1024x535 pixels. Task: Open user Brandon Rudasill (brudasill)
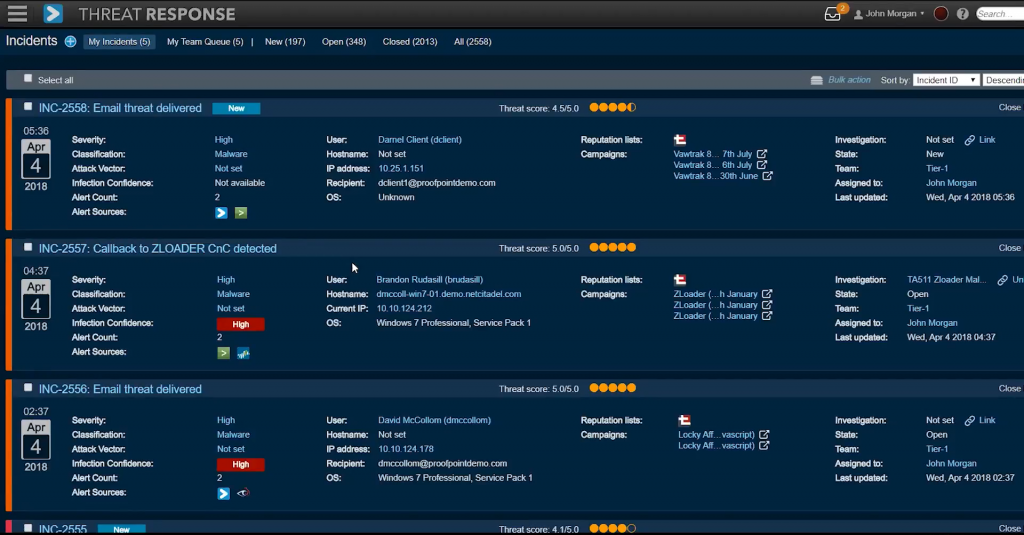coord(430,280)
